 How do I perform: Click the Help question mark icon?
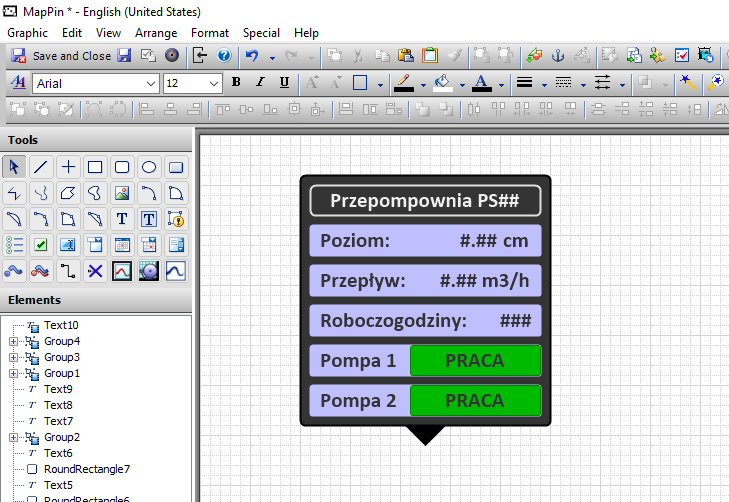coord(224,56)
